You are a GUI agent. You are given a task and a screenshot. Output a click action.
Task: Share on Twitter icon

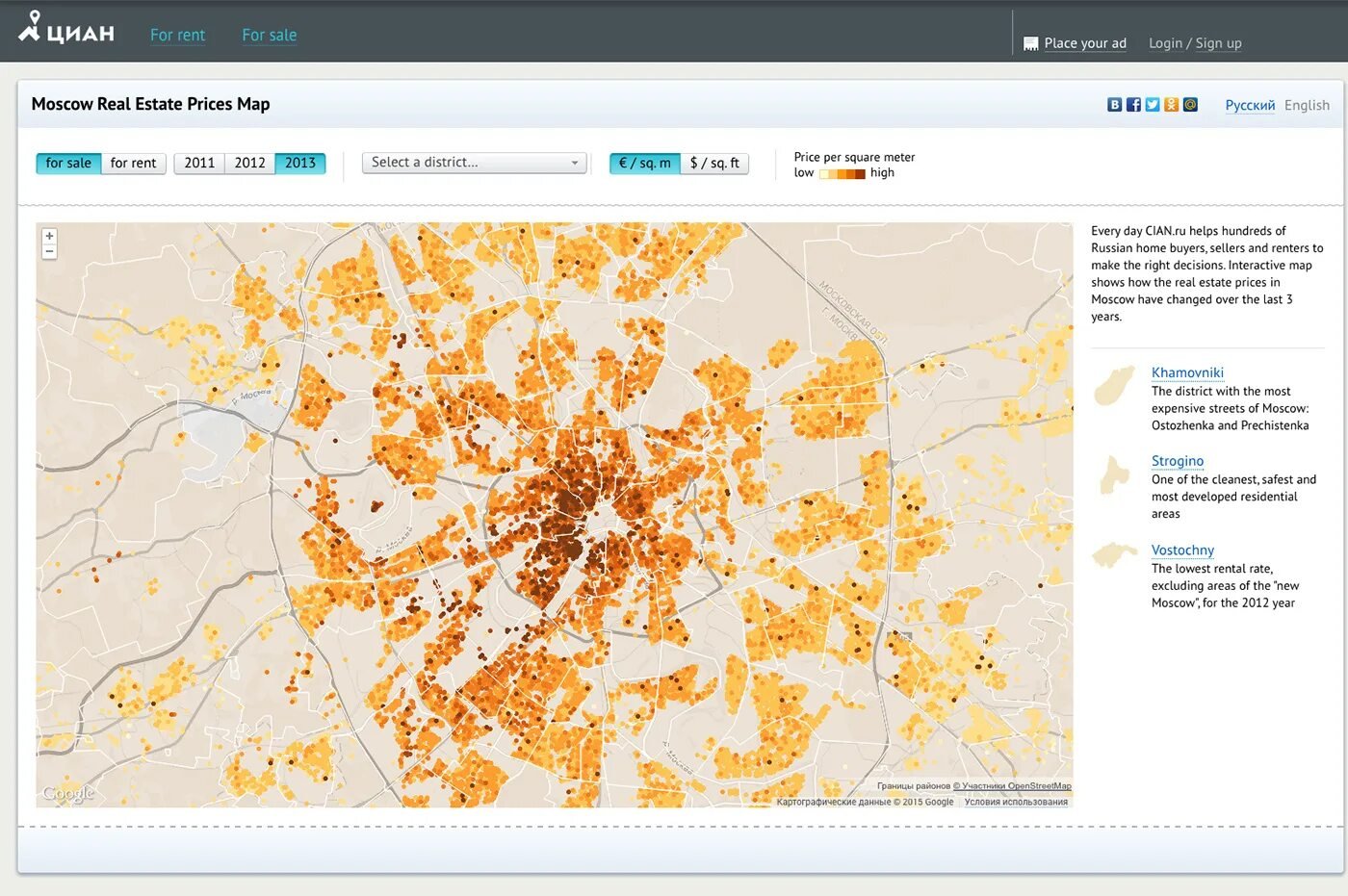point(1153,105)
